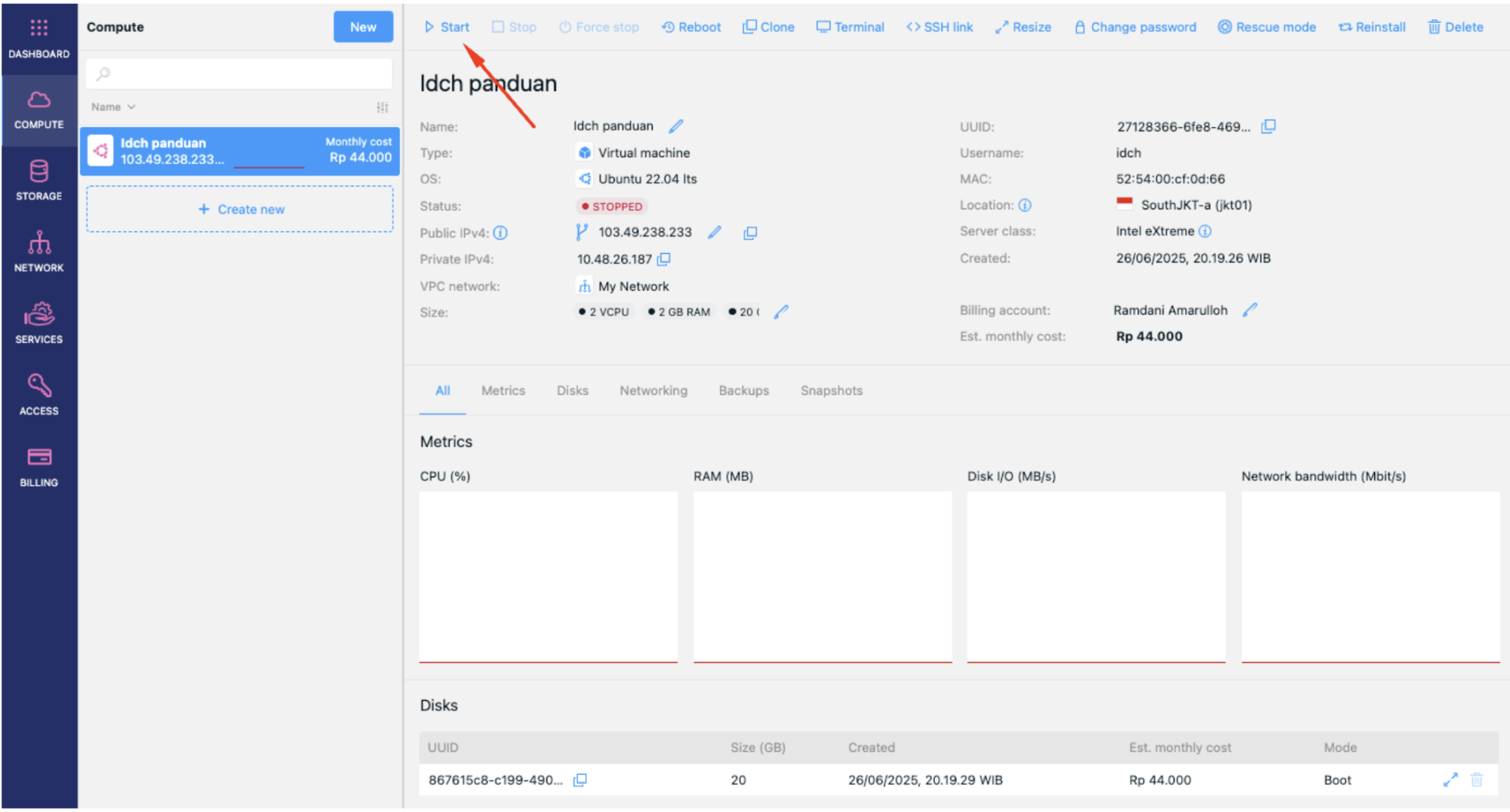Image resolution: width=1510 pixels, height=812 pixels.
Task: Open the Terminal for this VM
Action: 850,27
